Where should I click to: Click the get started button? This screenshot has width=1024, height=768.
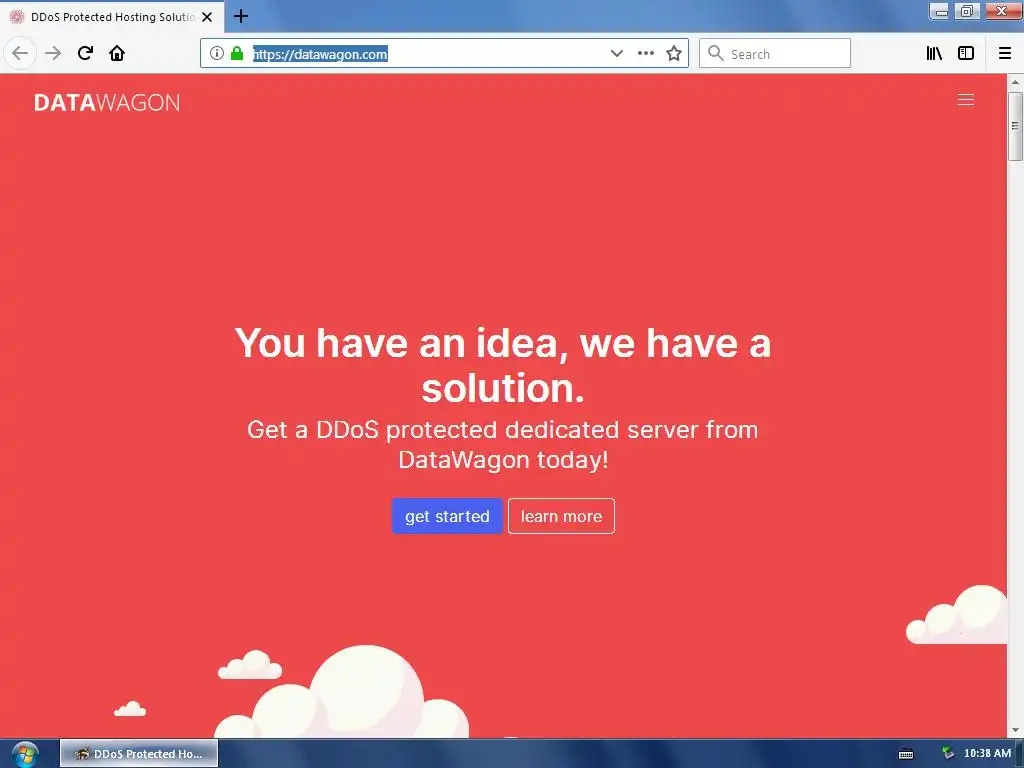[447, 516]
